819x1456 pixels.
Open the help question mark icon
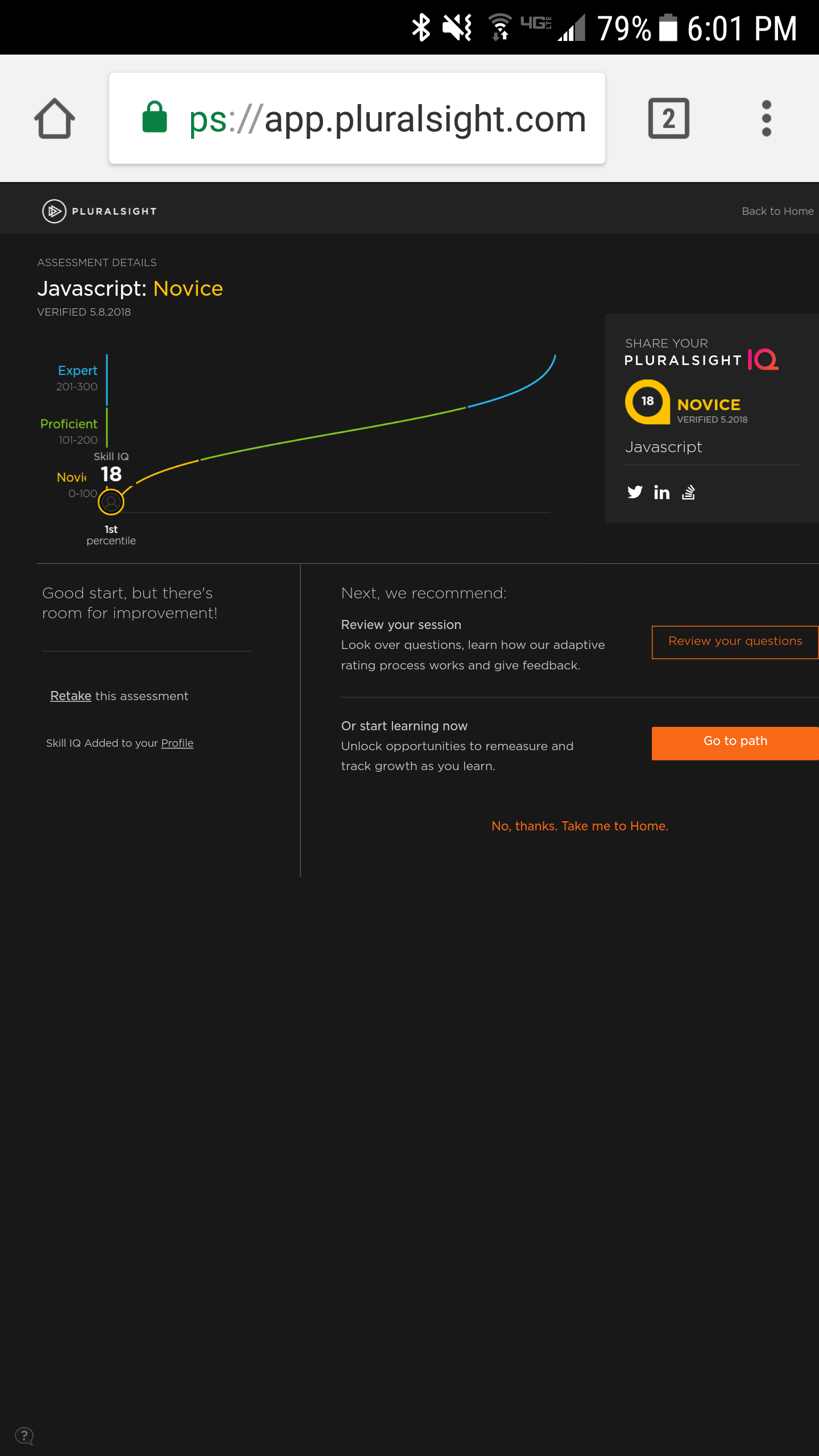tap(24, 1436)
